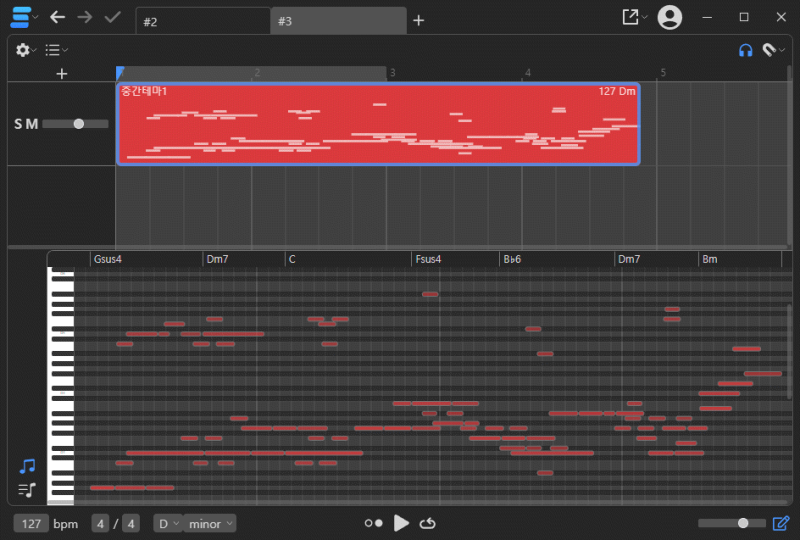Screen dimensions: 800x540
Task: Click the piano keyboard keys
Action: 61,386
